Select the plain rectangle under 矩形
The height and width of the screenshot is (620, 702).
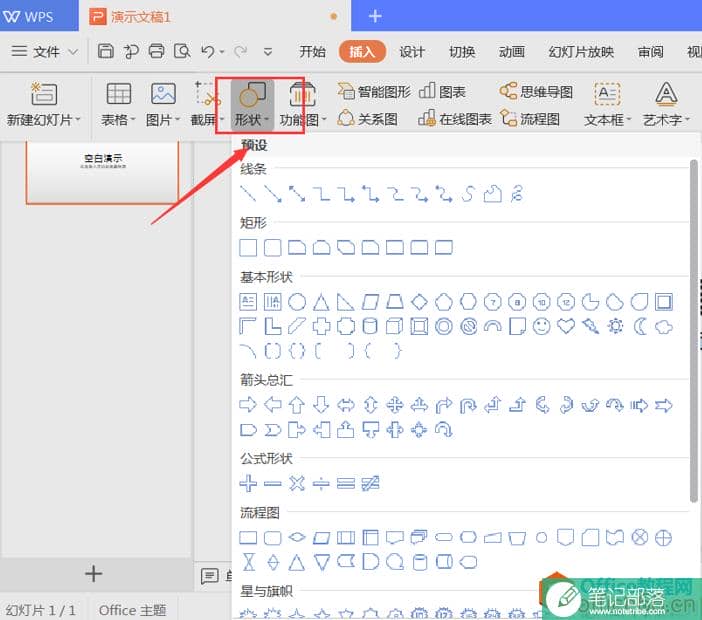click(x=248, y=247)
